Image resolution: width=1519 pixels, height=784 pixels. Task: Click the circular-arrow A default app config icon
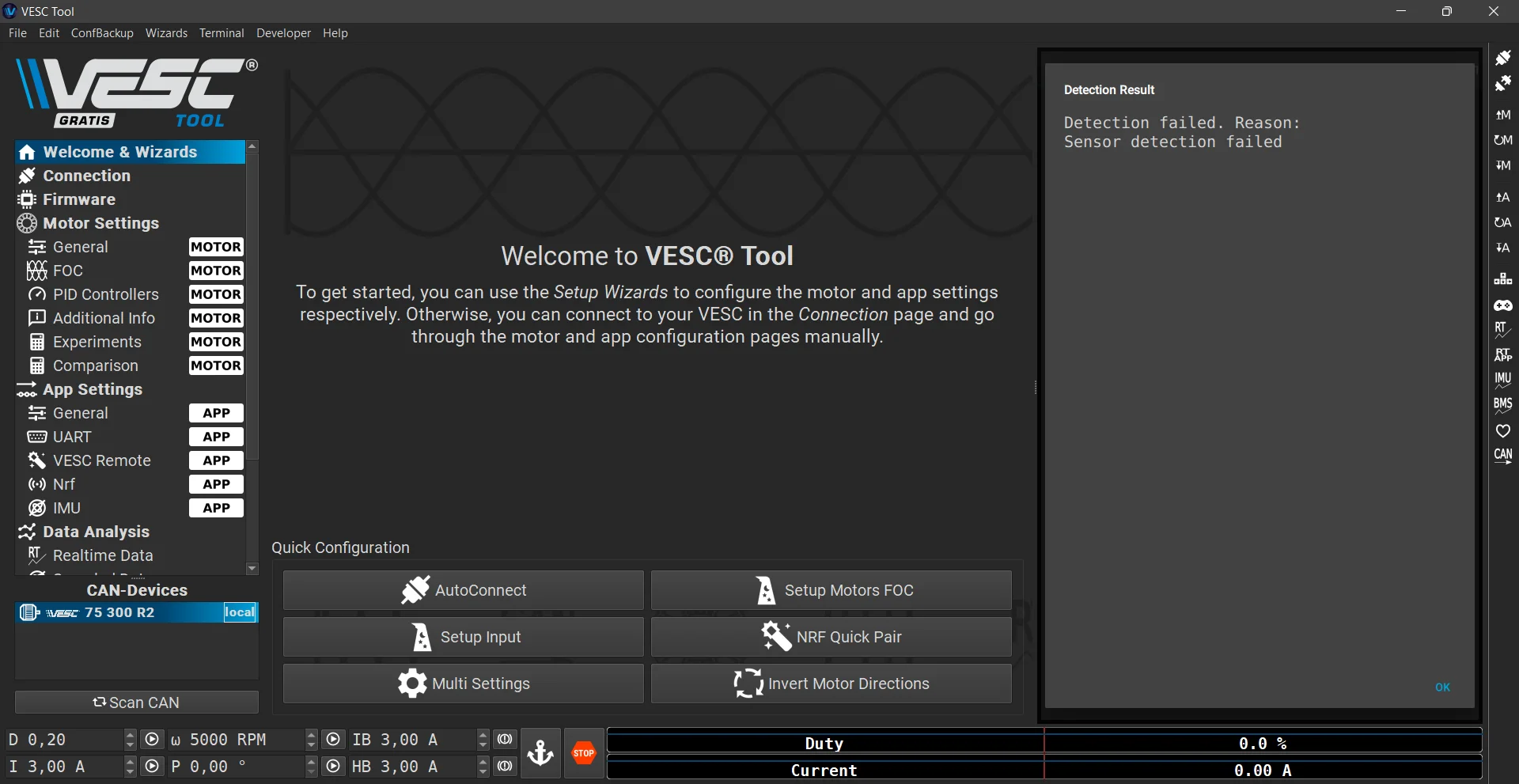pyautogui.click(x=1502, y=222)
